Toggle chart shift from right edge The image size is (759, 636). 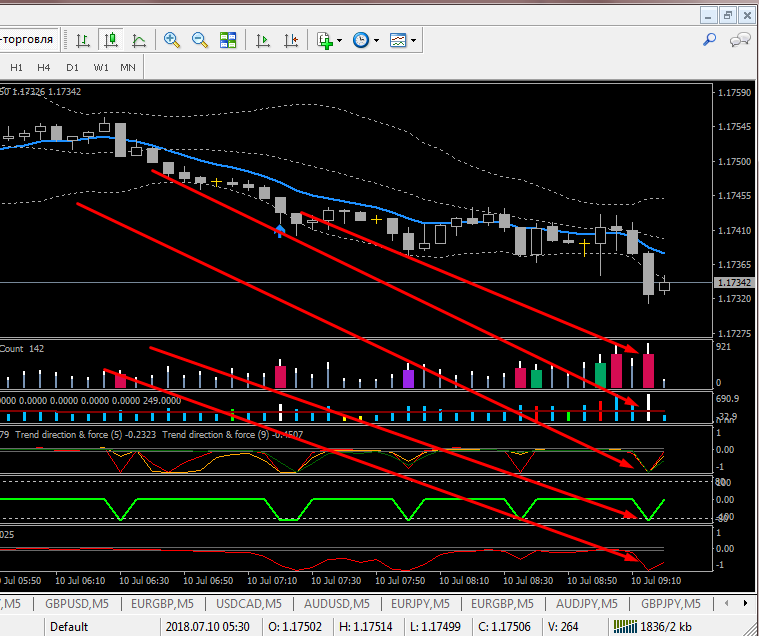point(291,40)
